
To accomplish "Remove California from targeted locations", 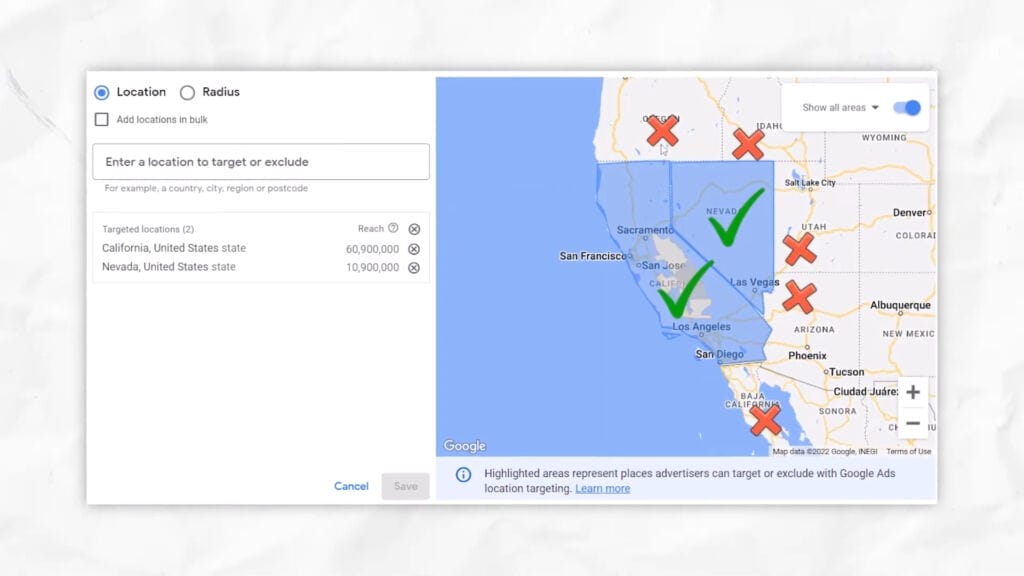I will (415, 247).
